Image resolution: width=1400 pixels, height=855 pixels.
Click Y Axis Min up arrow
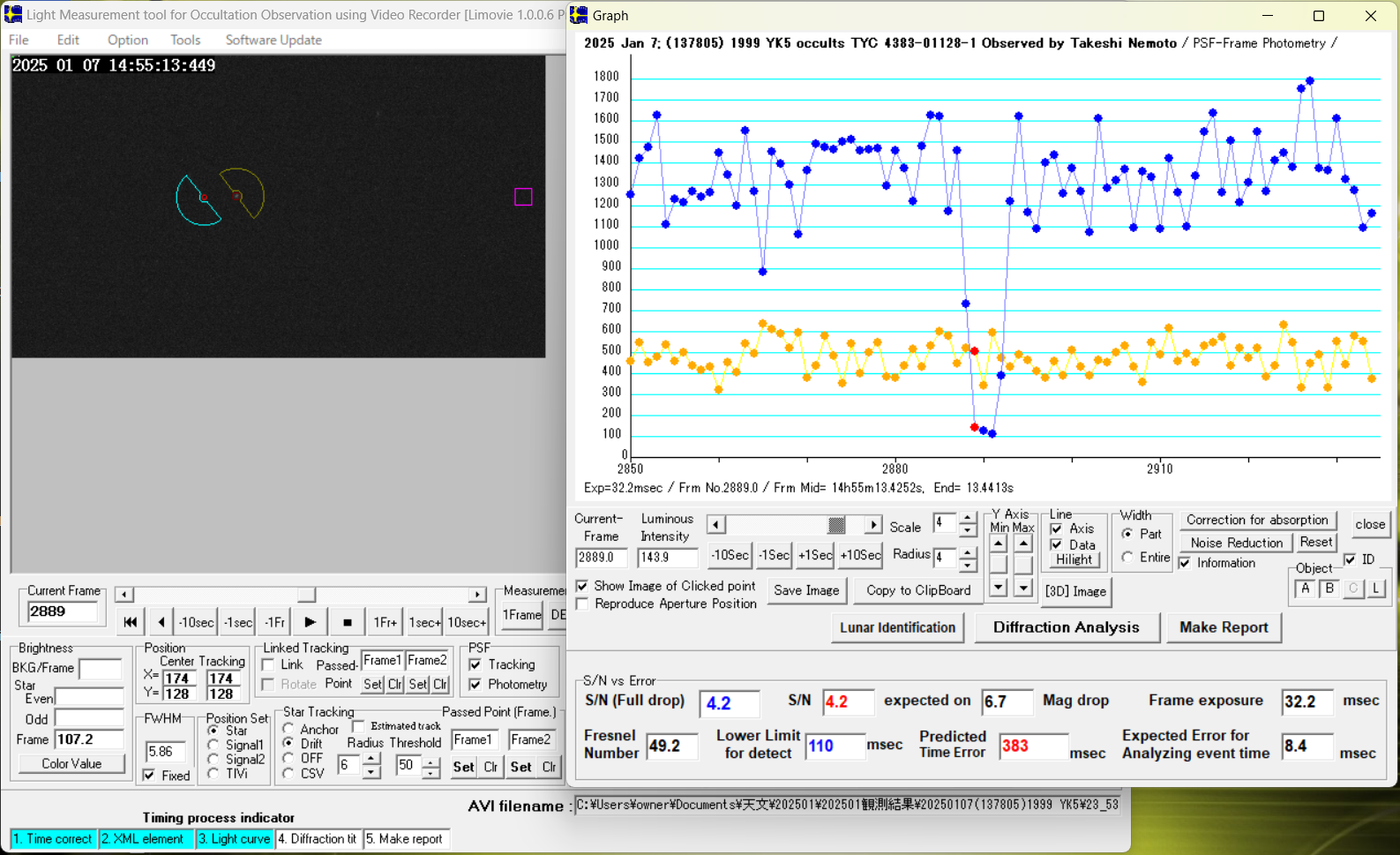click(999, 544)
